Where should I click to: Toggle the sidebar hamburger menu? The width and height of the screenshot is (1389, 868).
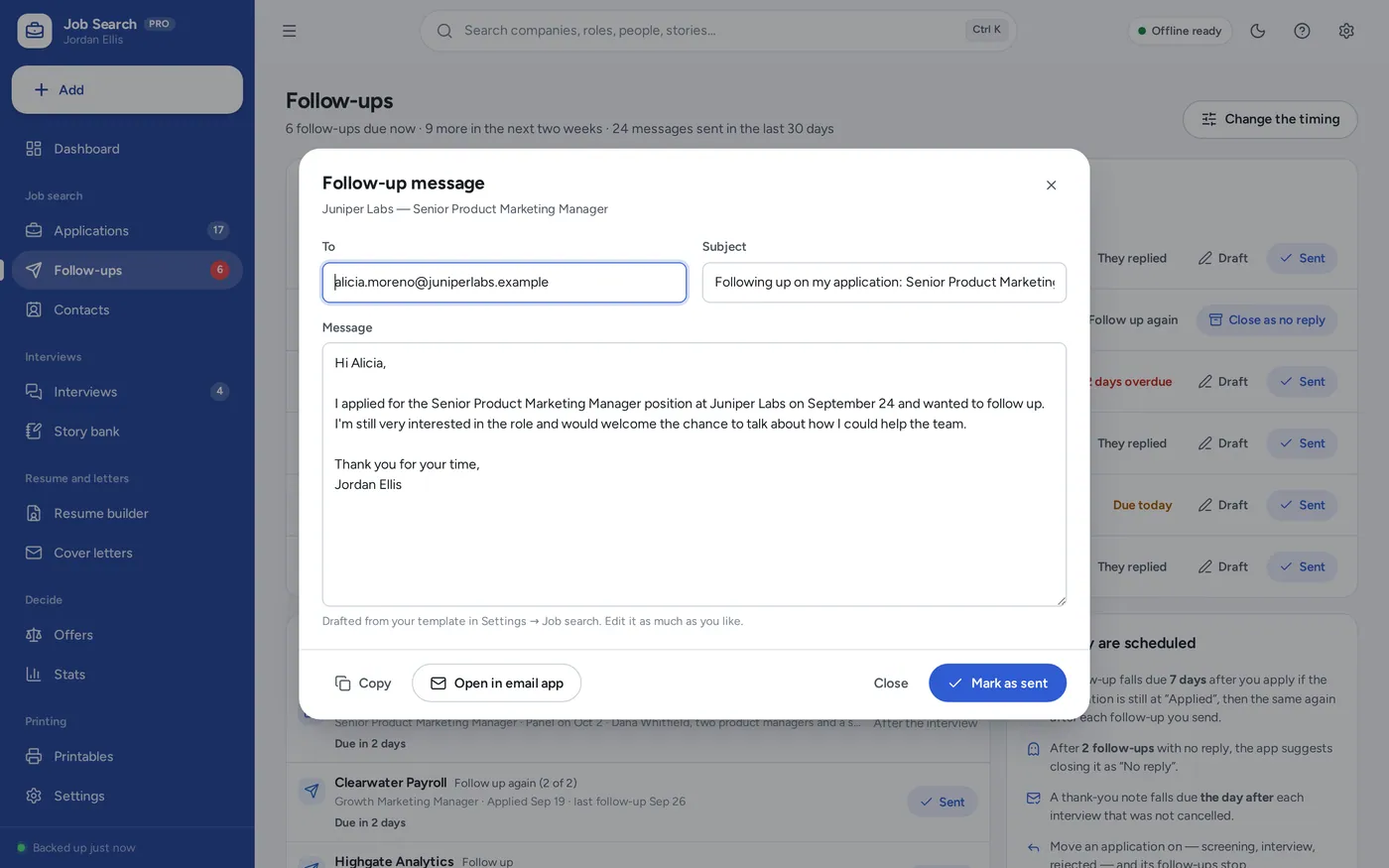click(289, 31)
